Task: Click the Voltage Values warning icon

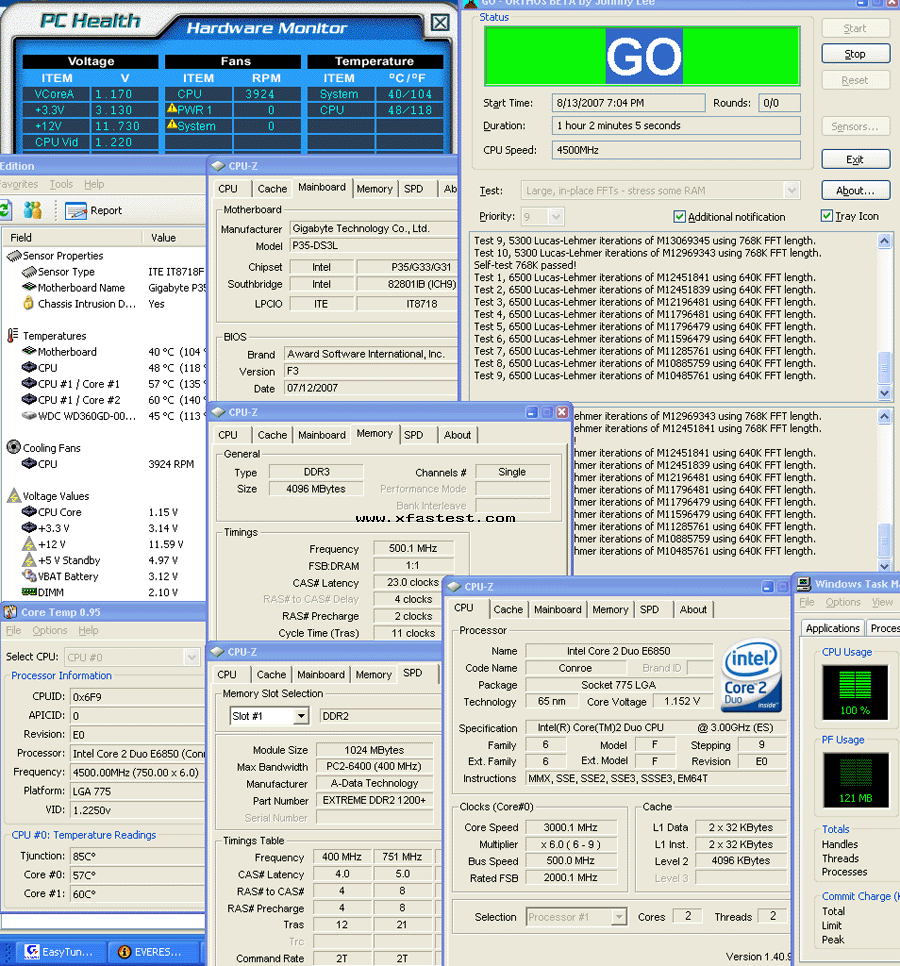Action: pos(14,495)
